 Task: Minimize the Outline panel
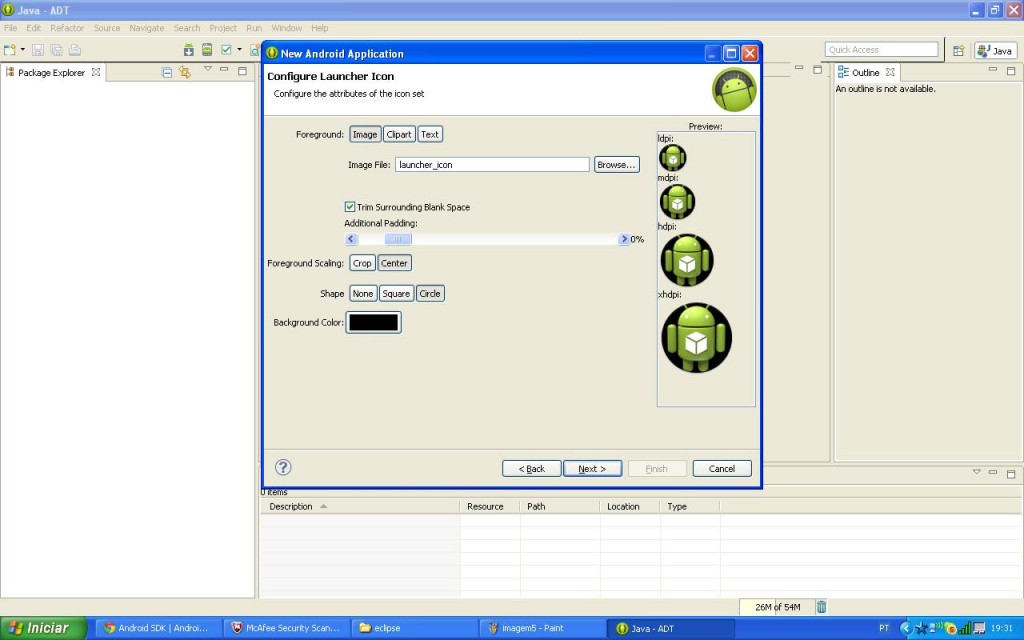pos(993,69)
